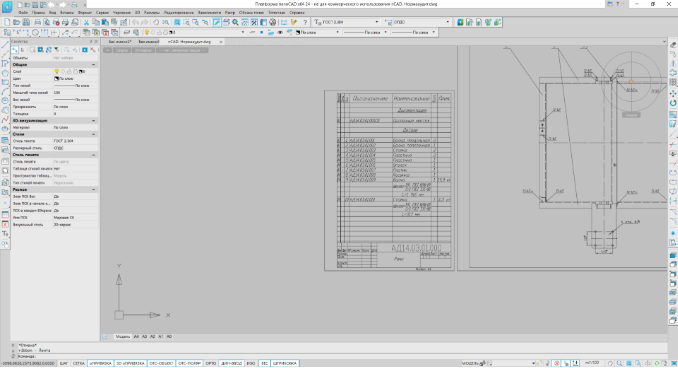Click the eraser tool in right toolbar

[673, 45]
